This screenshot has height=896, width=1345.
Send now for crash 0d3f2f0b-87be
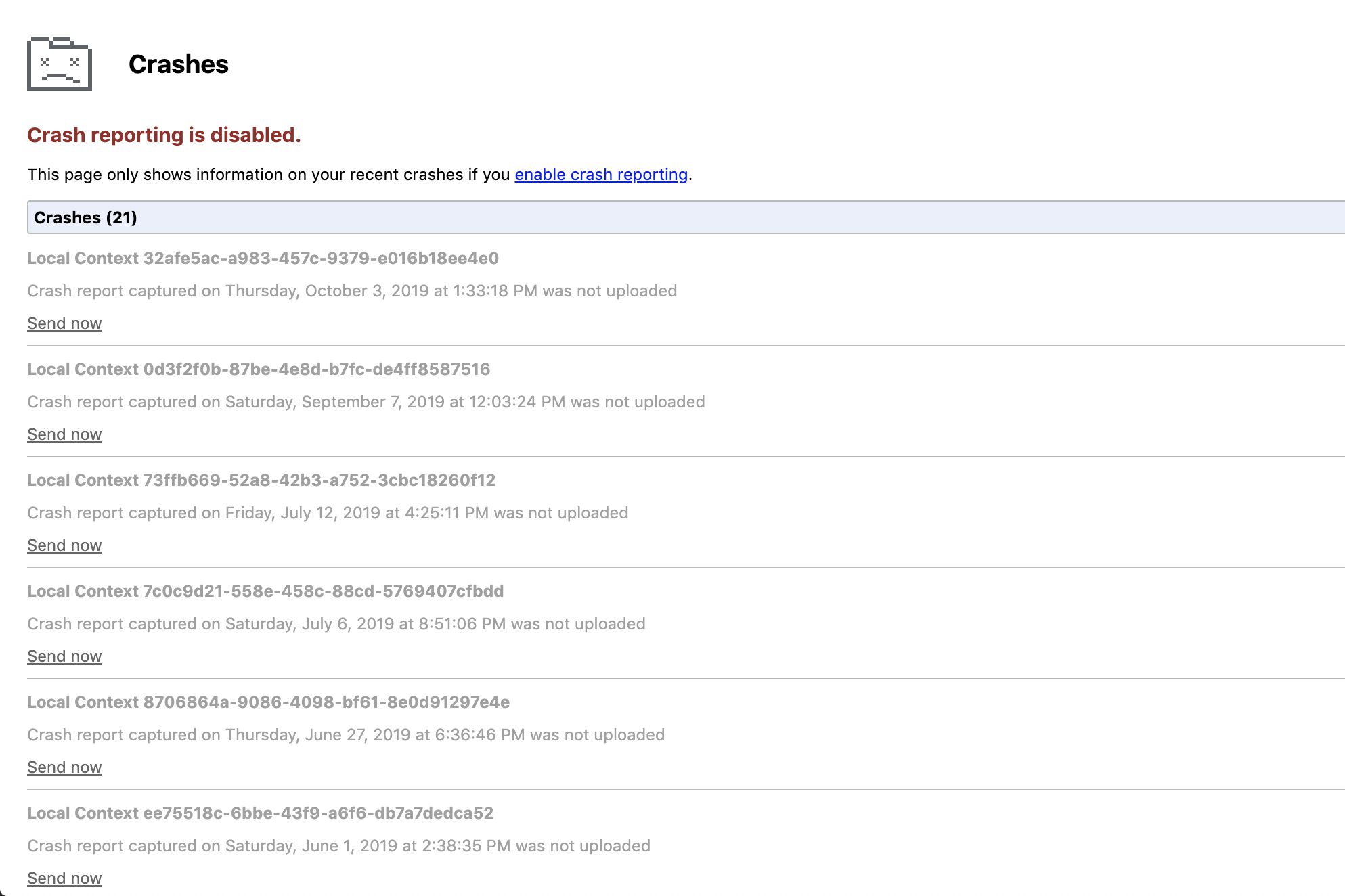(x=64, y=434)
